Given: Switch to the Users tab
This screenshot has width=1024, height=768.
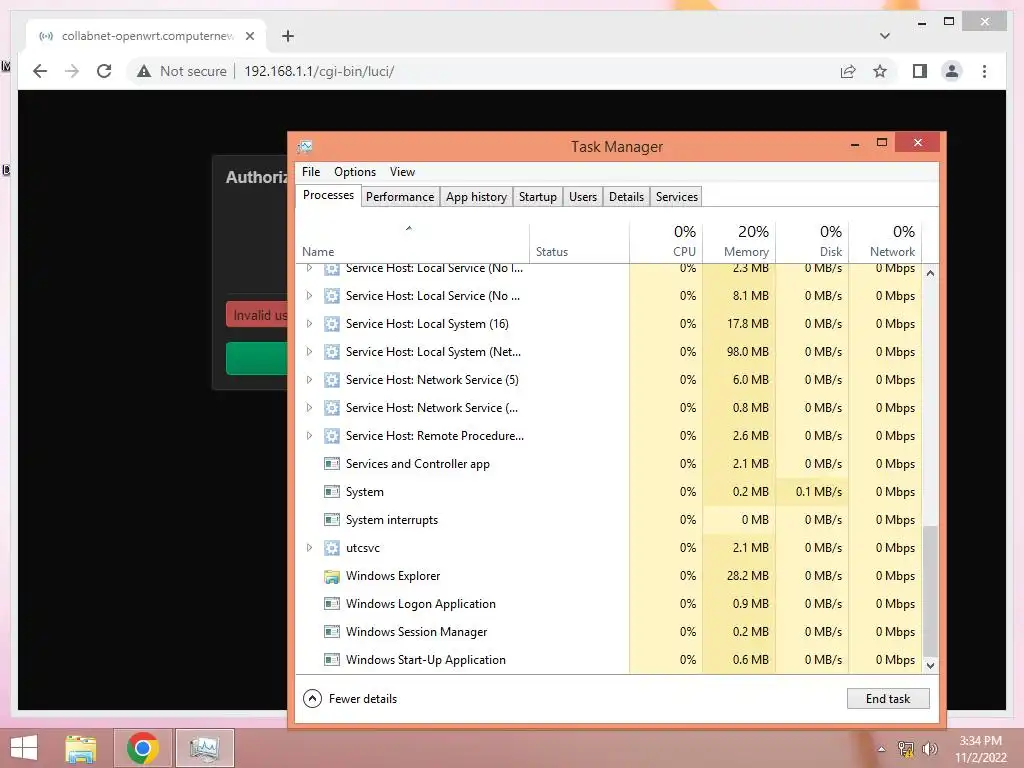Looking at the screenshot, I should (x=583, y=197).
